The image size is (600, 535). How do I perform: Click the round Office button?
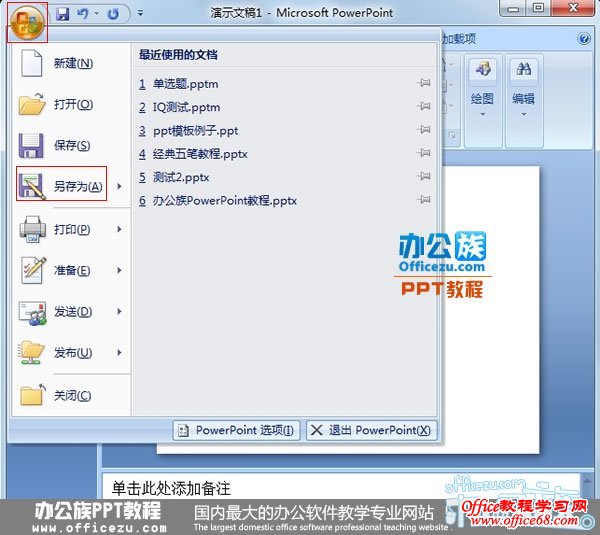click(x=27, y=23)
